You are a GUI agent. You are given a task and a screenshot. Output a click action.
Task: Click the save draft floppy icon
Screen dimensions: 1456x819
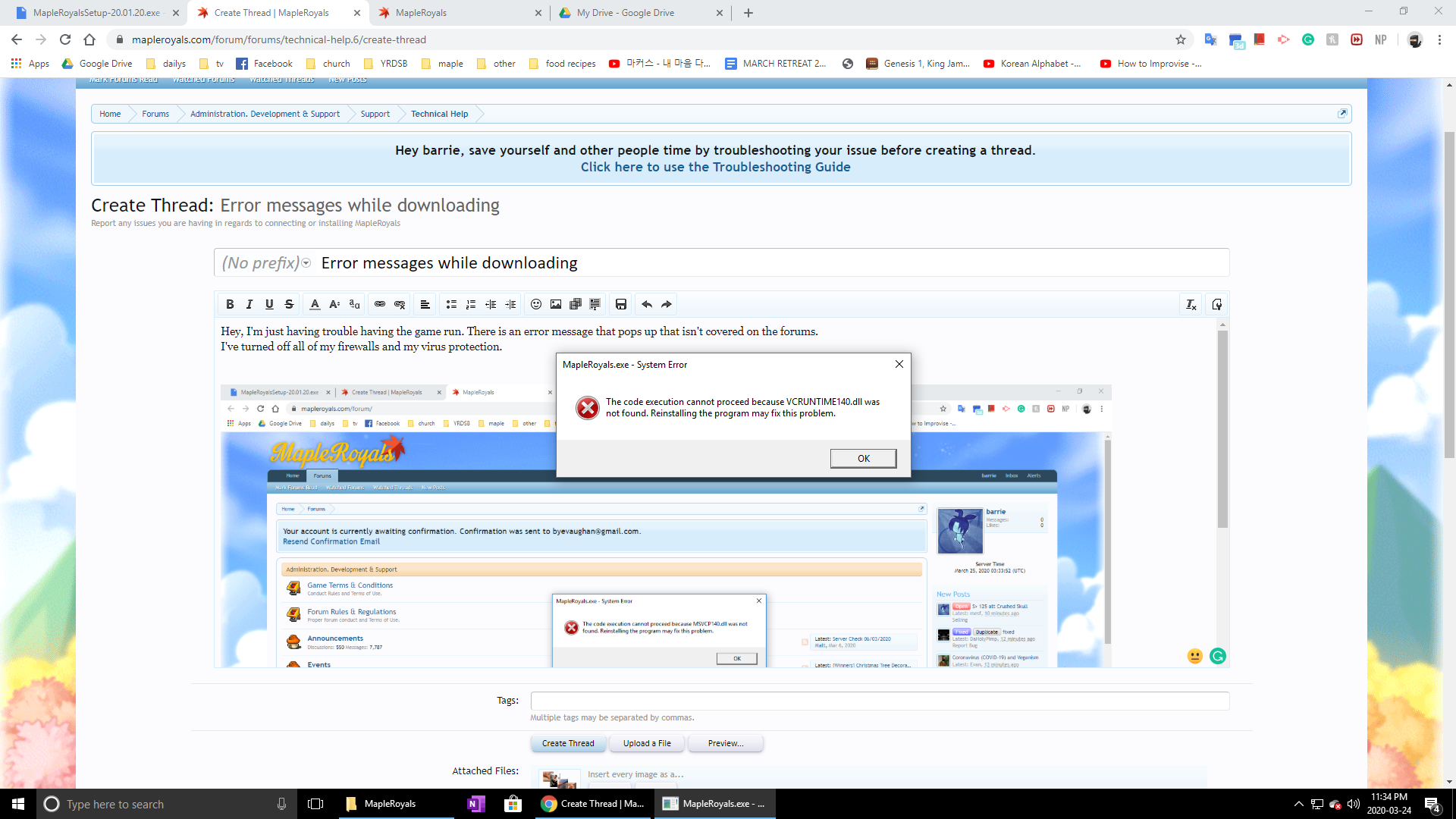pos(621,304)
